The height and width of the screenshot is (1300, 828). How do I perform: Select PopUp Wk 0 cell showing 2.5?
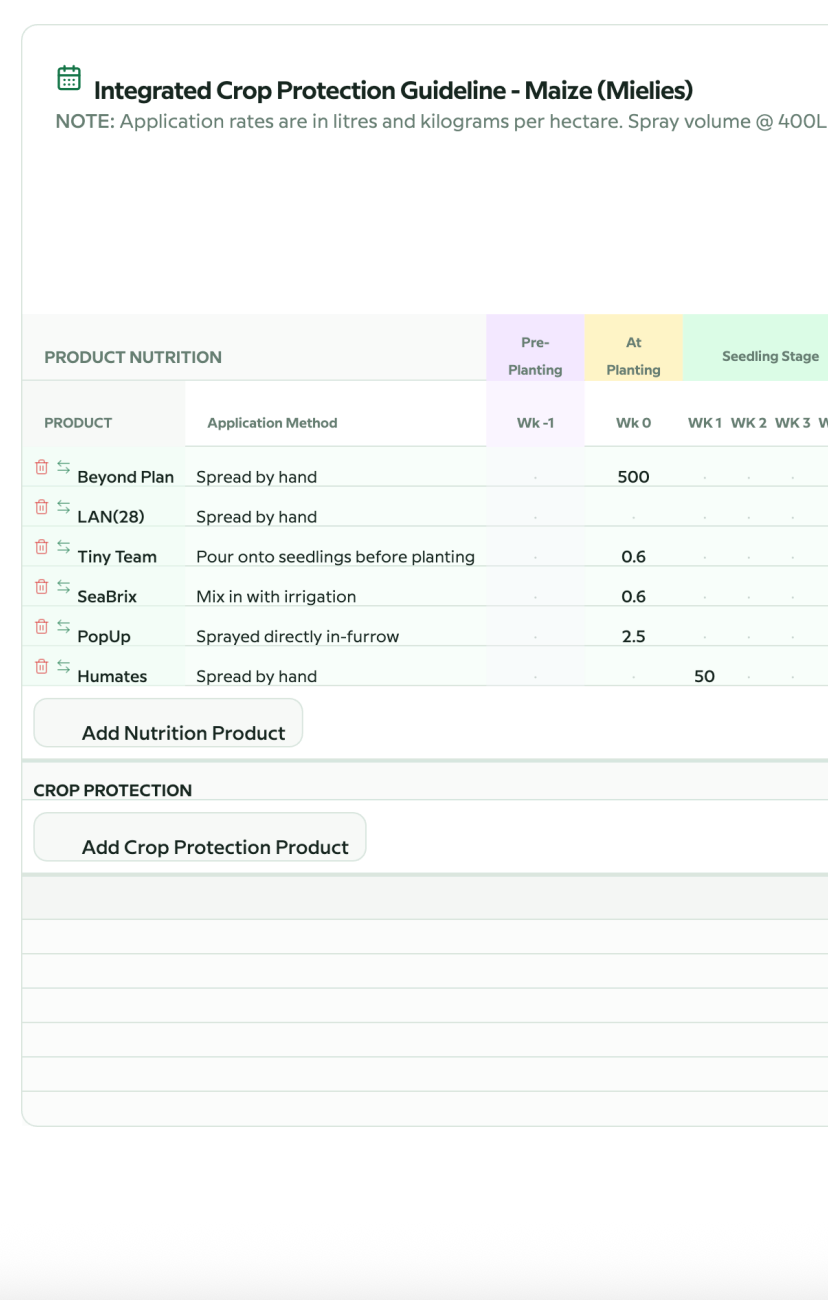634,636
